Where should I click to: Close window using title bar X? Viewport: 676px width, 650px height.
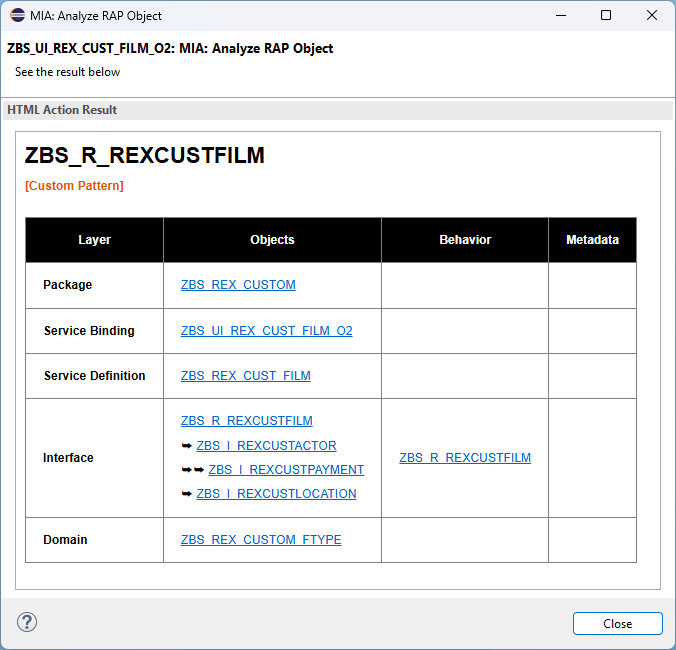652,16
